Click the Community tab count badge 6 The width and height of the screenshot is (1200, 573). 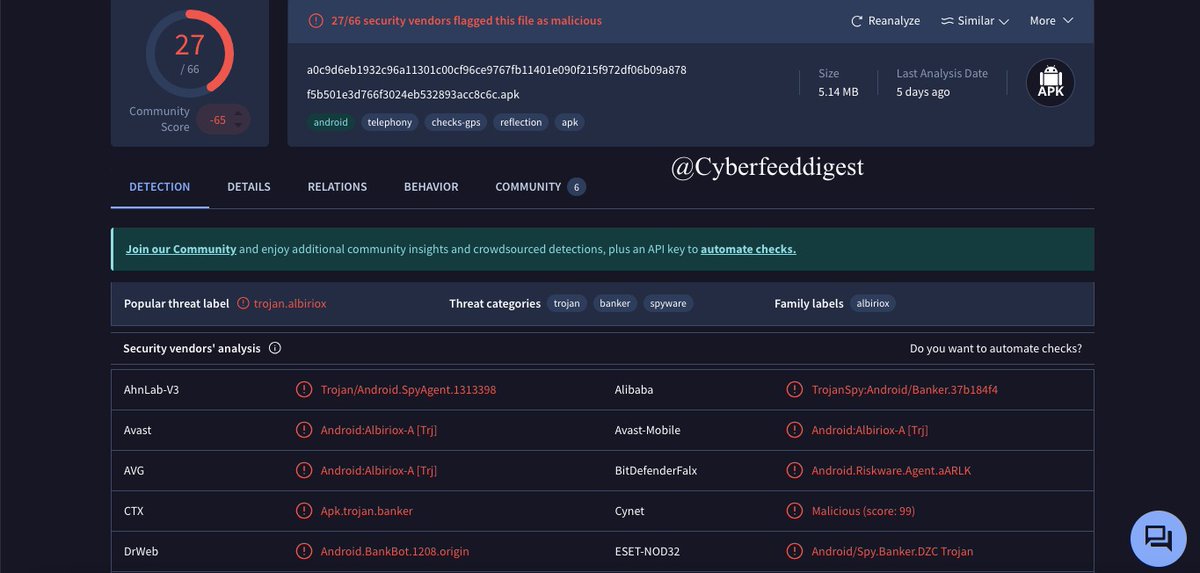pos(576,187)
